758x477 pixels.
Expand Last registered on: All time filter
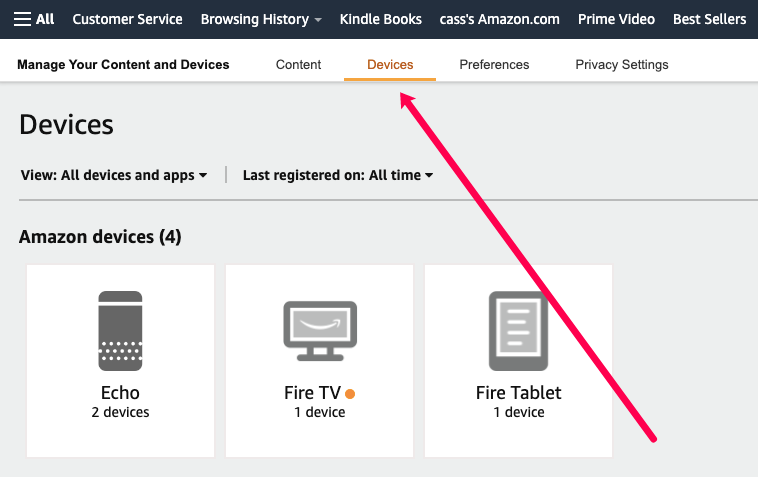[338, 175]
